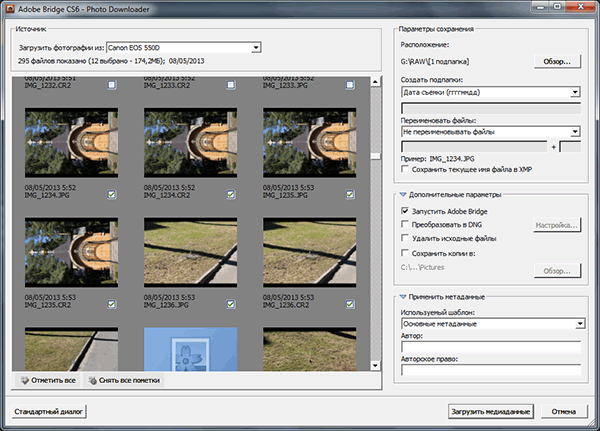Click Обзор button for copies folder
Image resolution: width=600 pixels, height=431 pixels.
pyautogui.click(x=557, y=271)
